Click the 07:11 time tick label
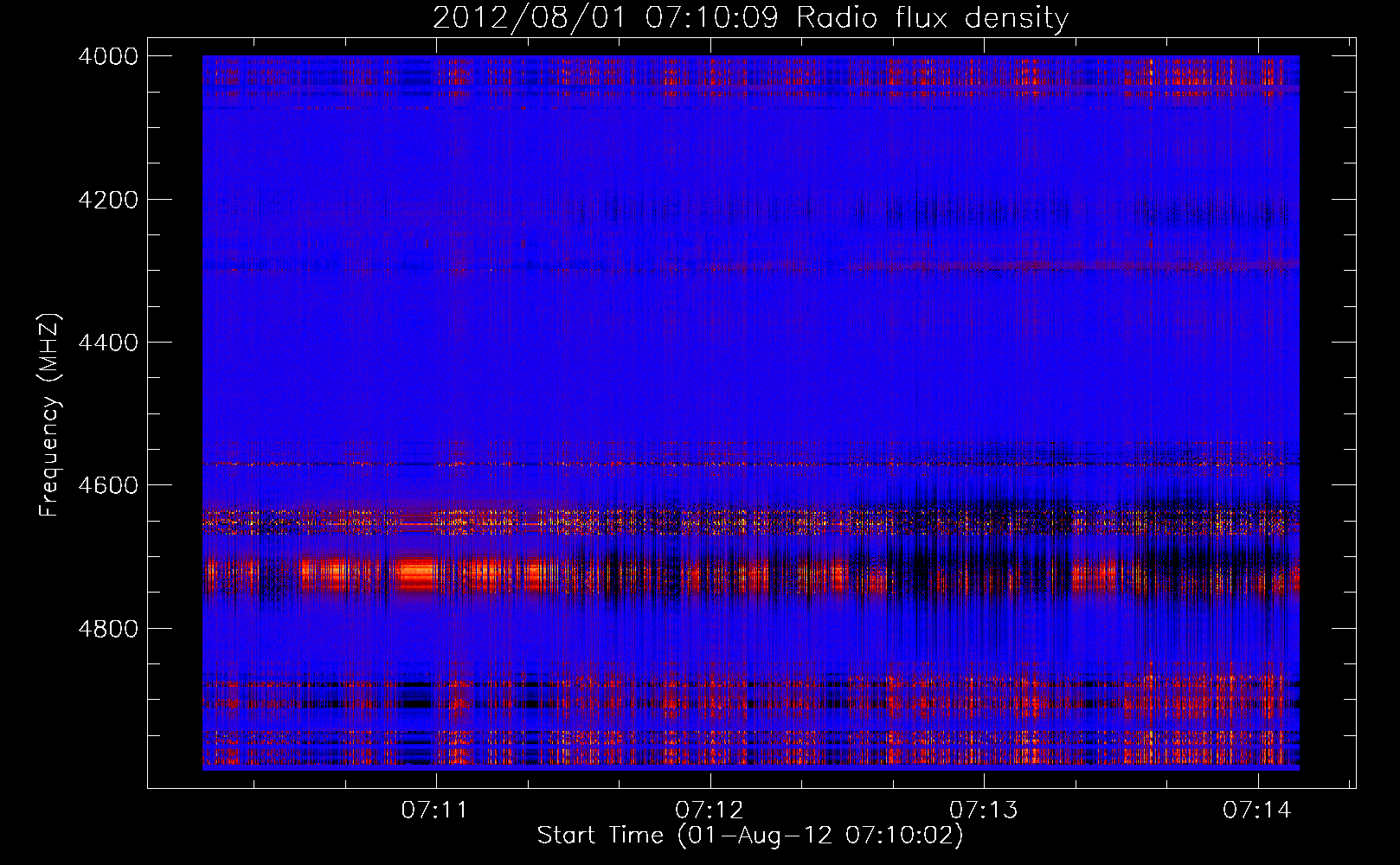 435,811
